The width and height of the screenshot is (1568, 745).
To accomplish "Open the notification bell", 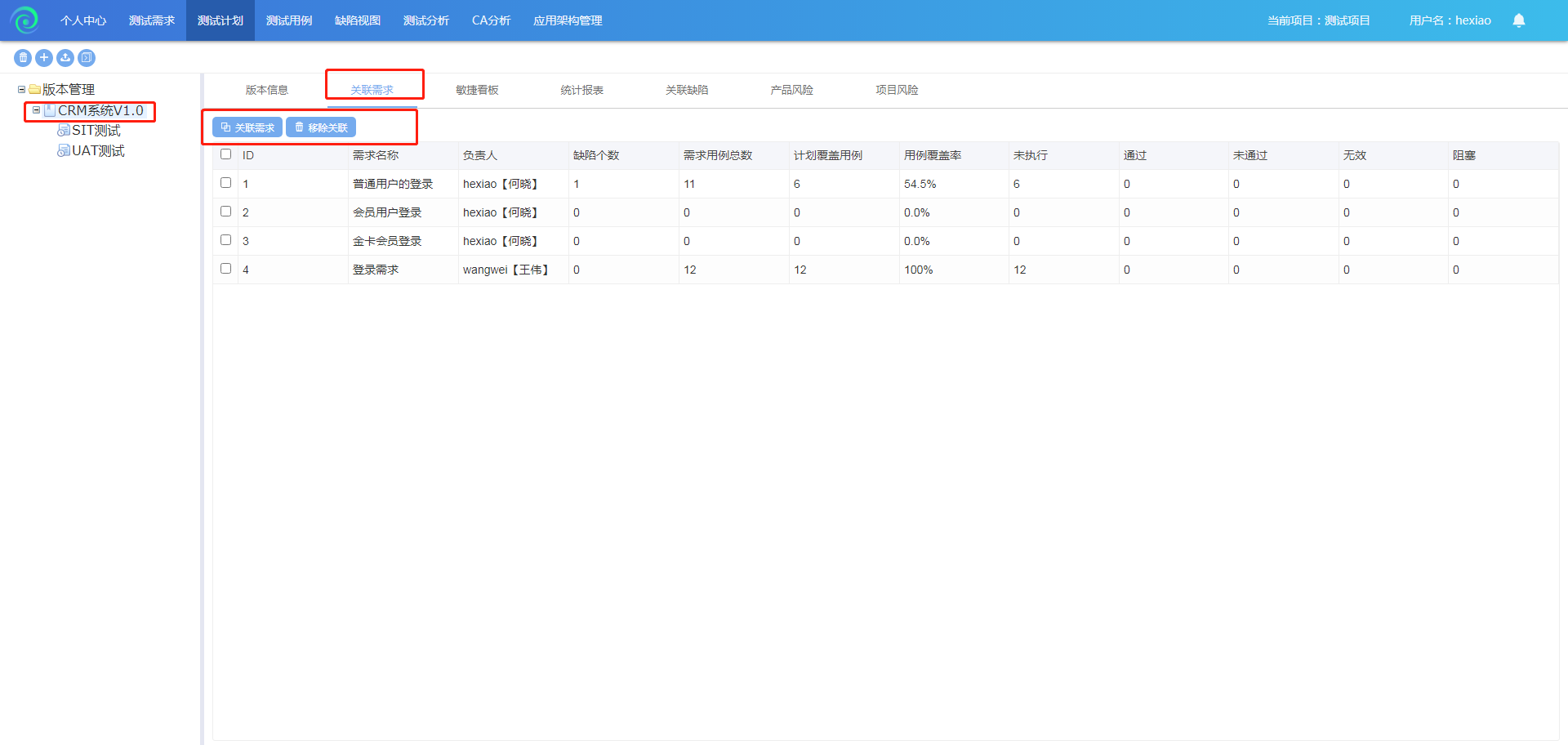I will tap(1518, 20).
